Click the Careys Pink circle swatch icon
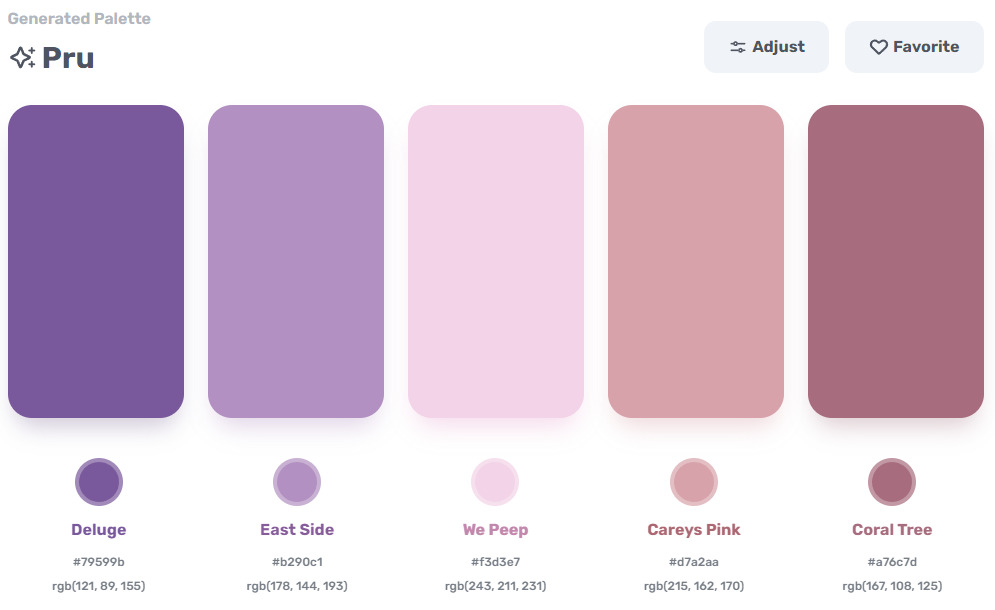This screenshot has height=610, width=995. pyautogui.click(x=694, y=481)
